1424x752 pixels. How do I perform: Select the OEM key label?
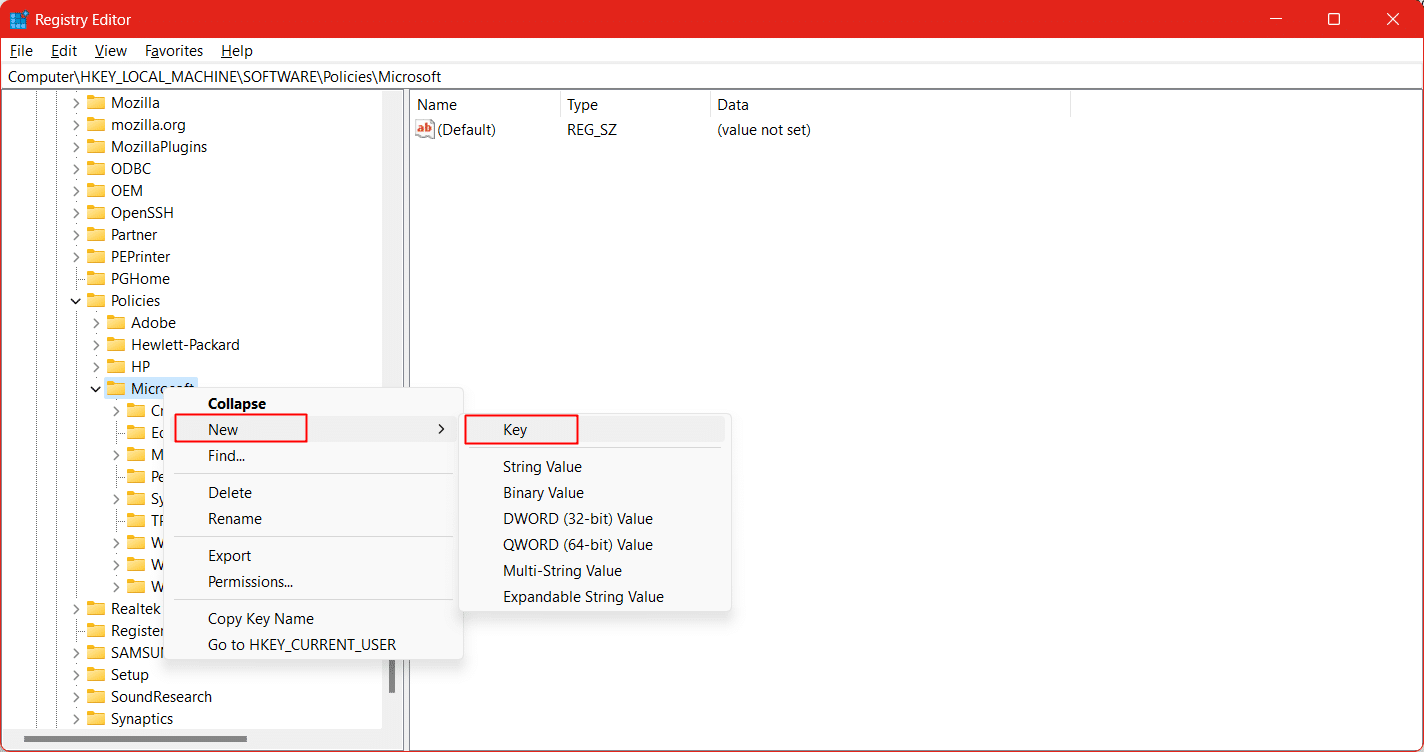click(127, 190)
